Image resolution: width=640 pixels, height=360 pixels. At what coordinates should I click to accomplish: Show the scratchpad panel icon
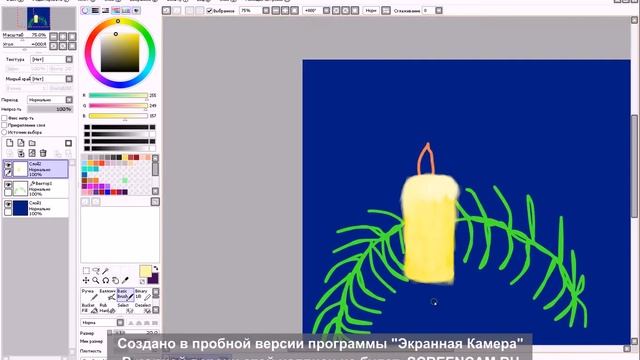click(136, 11)
